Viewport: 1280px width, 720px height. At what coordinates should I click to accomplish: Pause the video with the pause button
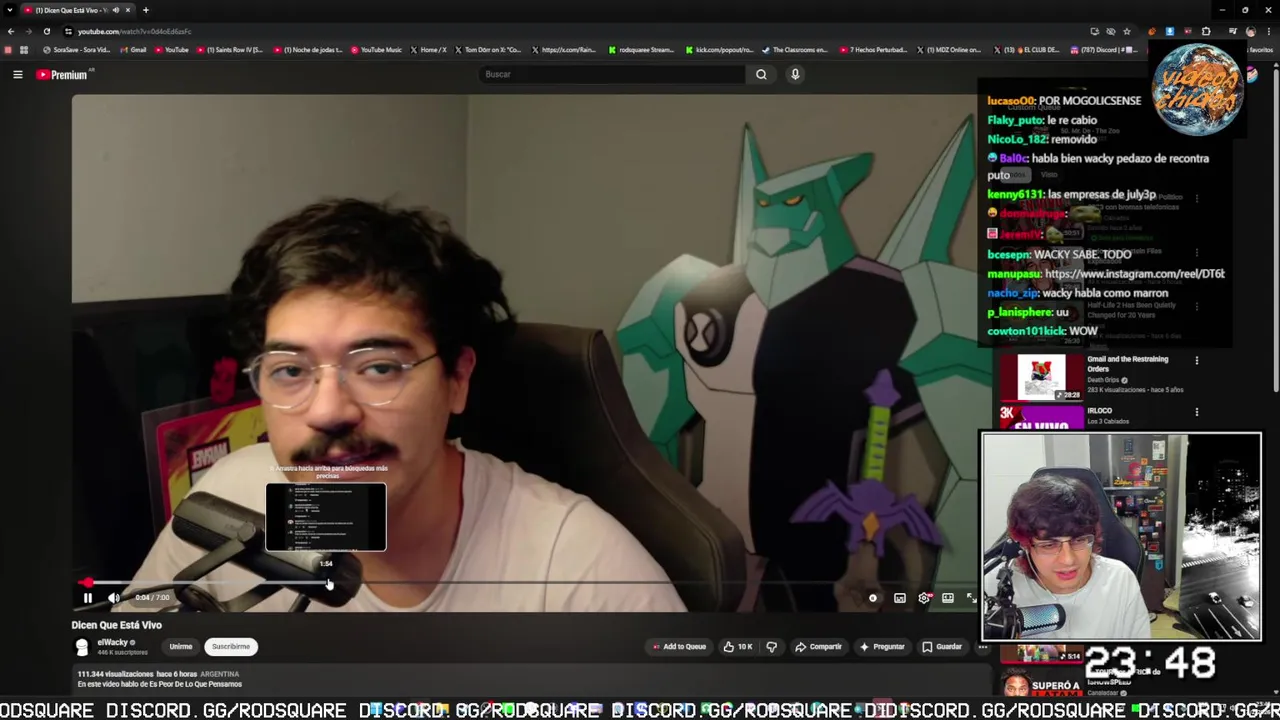coord(87,598)
